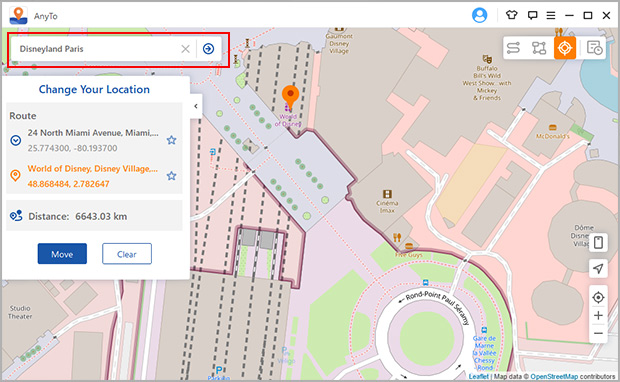Select World of Disney, Disney Village entry
620x382 pixels.
(93, 168)
